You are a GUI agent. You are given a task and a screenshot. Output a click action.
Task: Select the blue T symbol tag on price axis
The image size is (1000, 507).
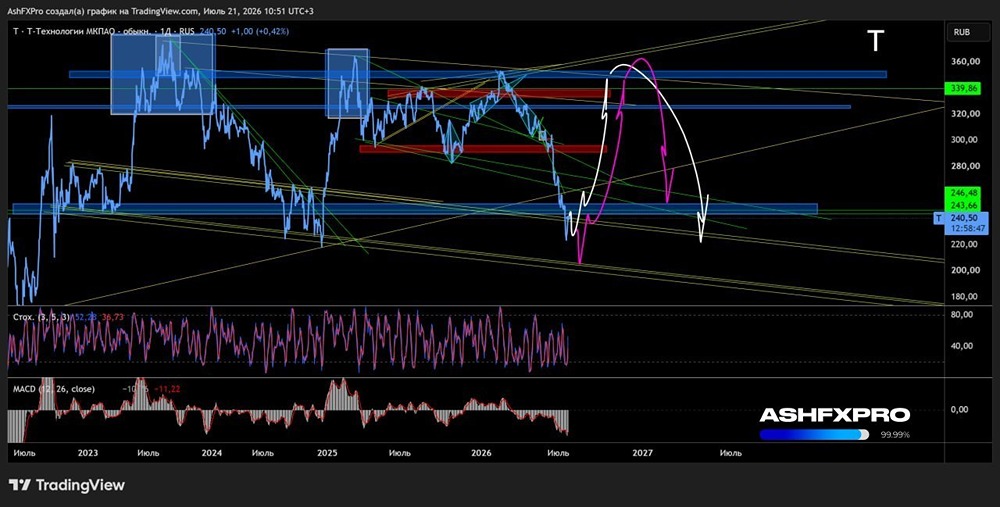click(x=938, y=218)
